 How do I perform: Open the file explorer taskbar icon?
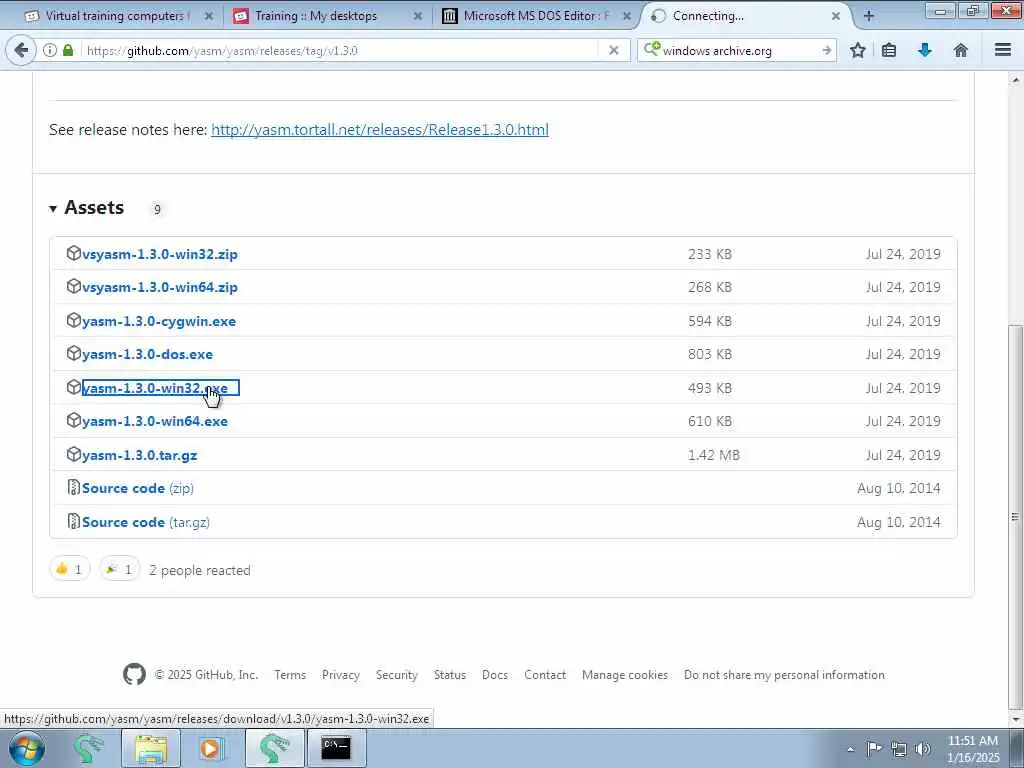tap(151, 748)
